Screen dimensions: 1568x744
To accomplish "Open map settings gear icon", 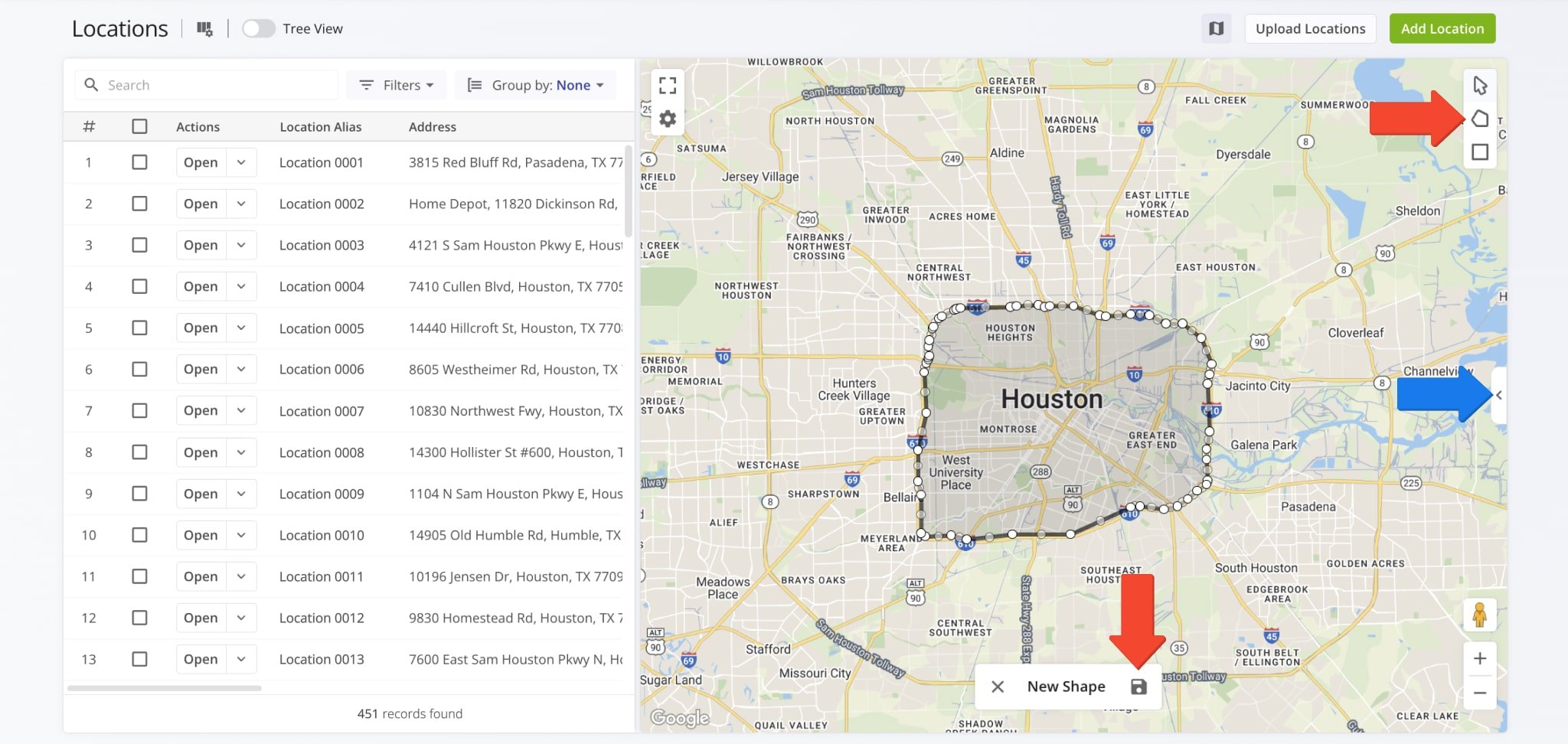I will [x=668, y=119].
